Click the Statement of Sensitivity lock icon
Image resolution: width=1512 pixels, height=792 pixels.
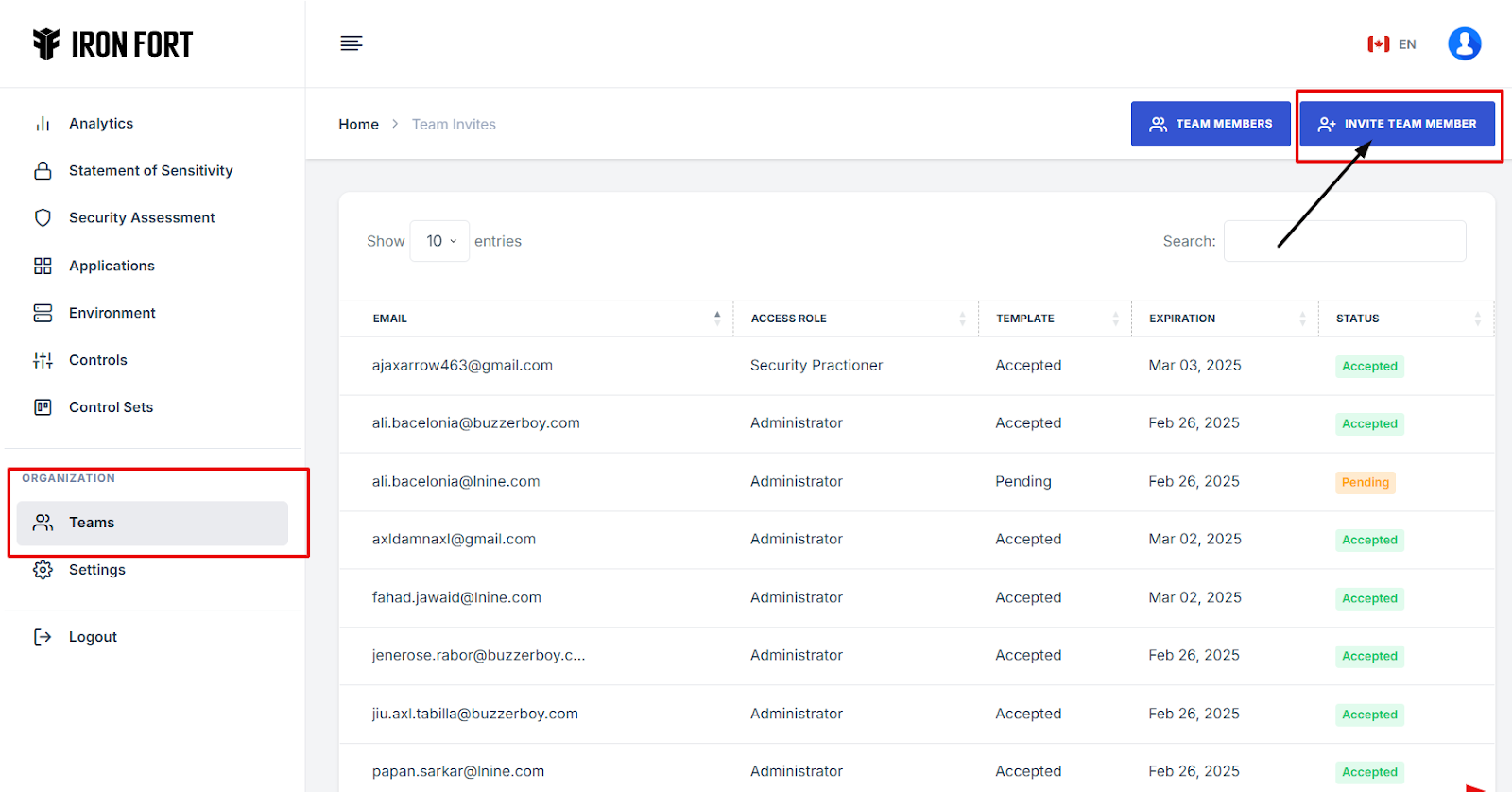click(x=43, y=171)
